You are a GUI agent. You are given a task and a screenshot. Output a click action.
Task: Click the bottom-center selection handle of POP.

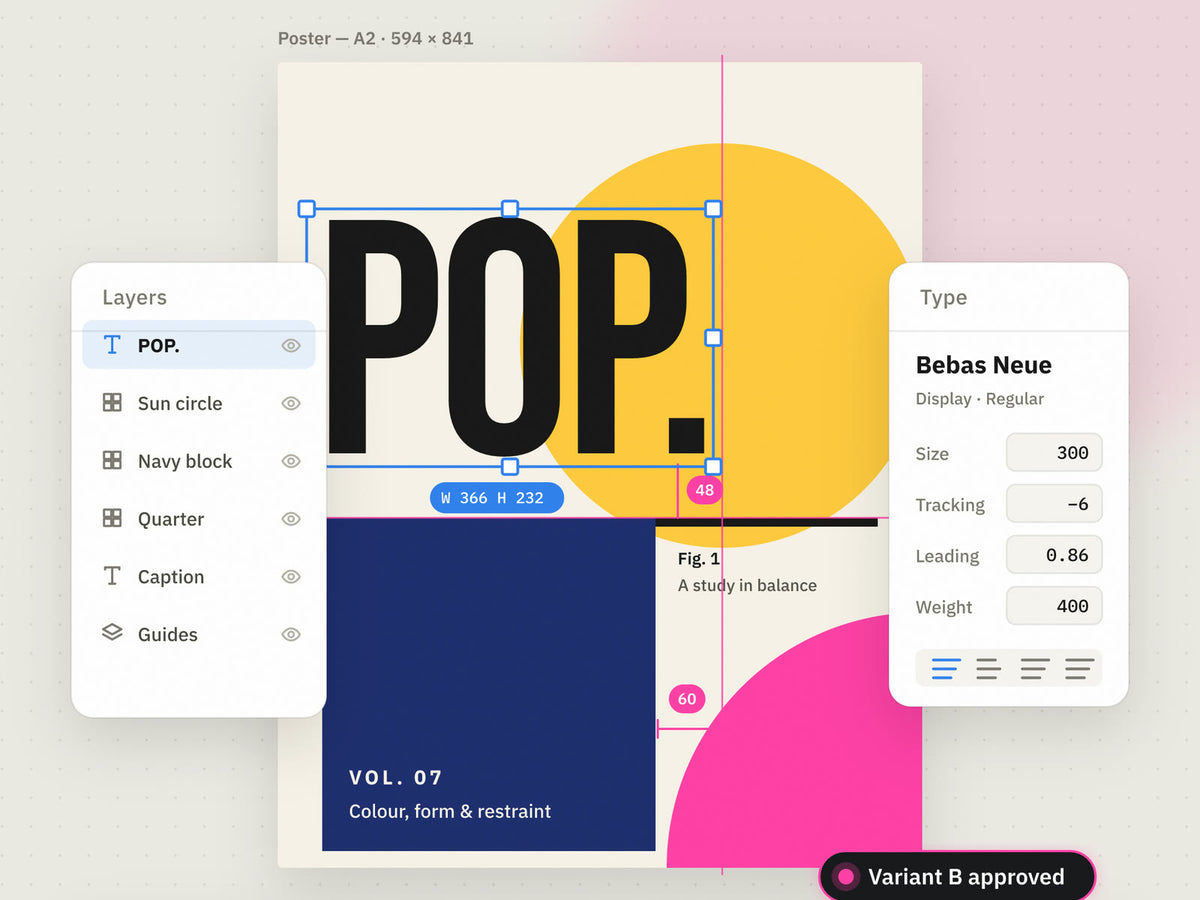pyautogui.click(x=510, y=467)
